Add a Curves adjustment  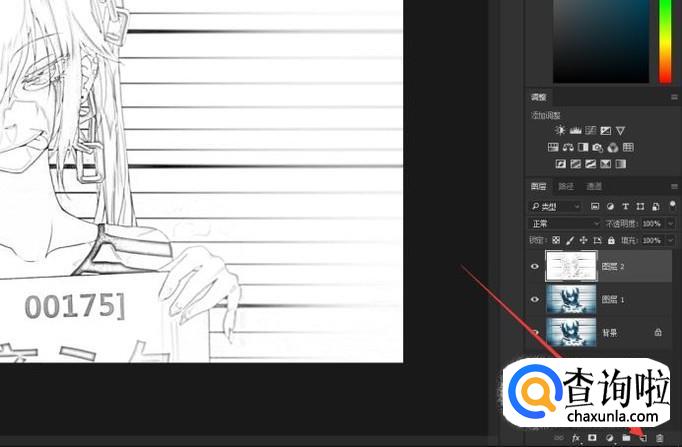[591, 130]
